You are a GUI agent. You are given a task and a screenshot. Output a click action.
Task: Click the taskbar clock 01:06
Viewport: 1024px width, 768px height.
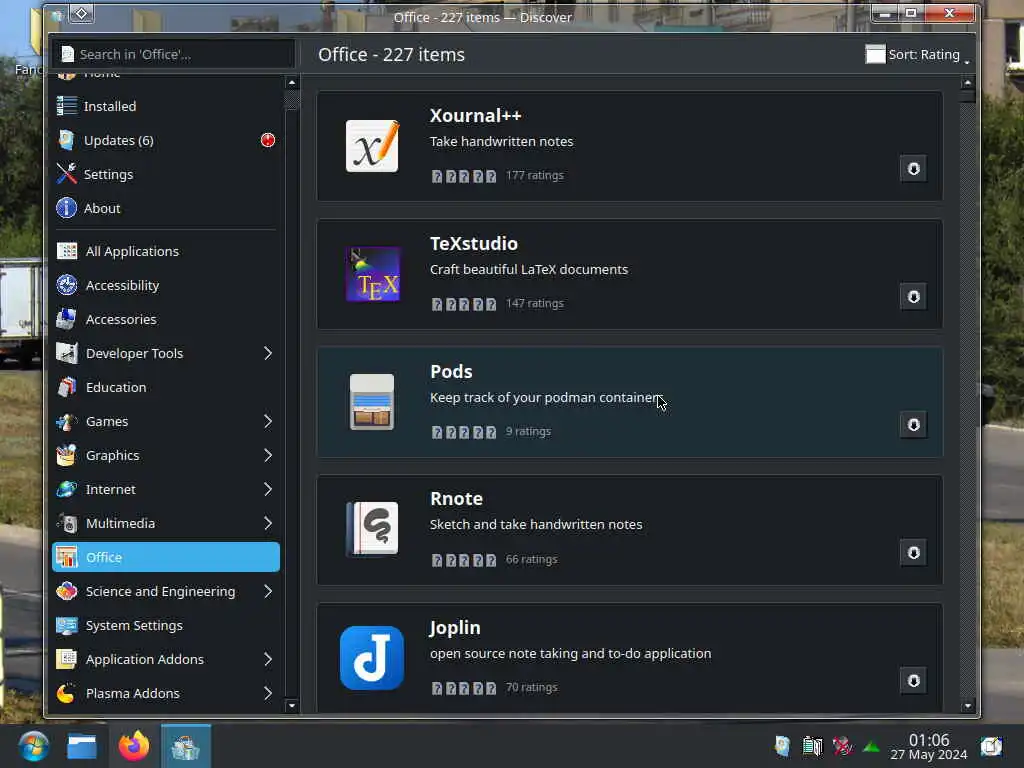pos(929,741)
